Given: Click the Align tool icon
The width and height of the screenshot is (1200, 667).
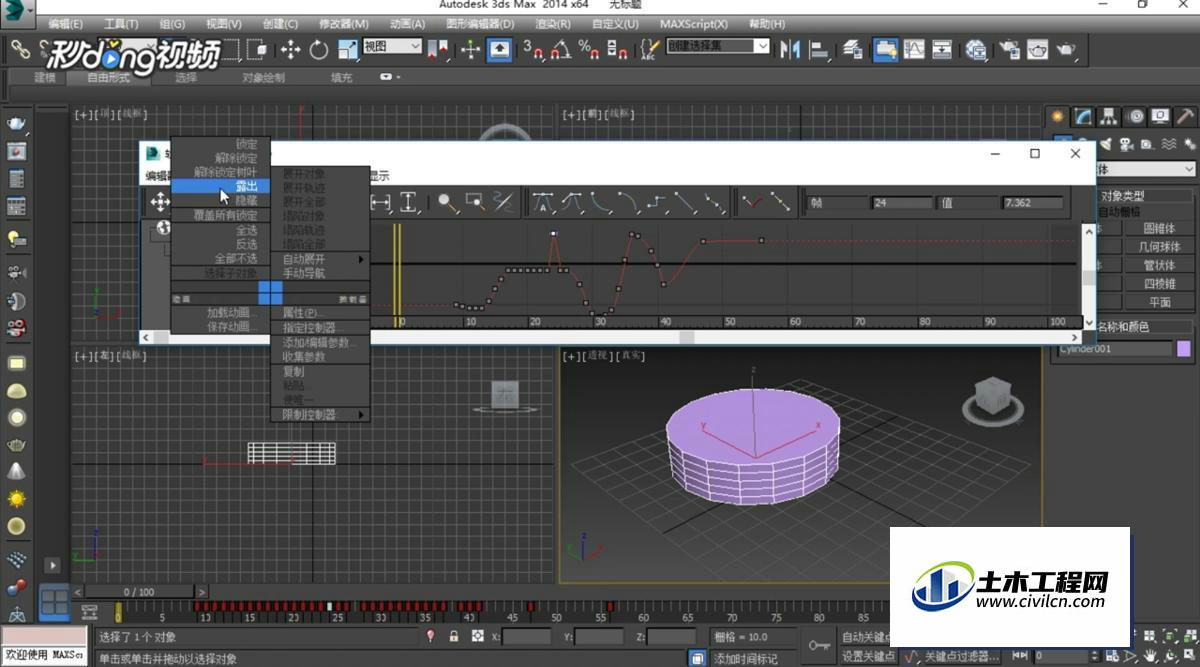Looking at the screenshot, I should coord(820,48).
